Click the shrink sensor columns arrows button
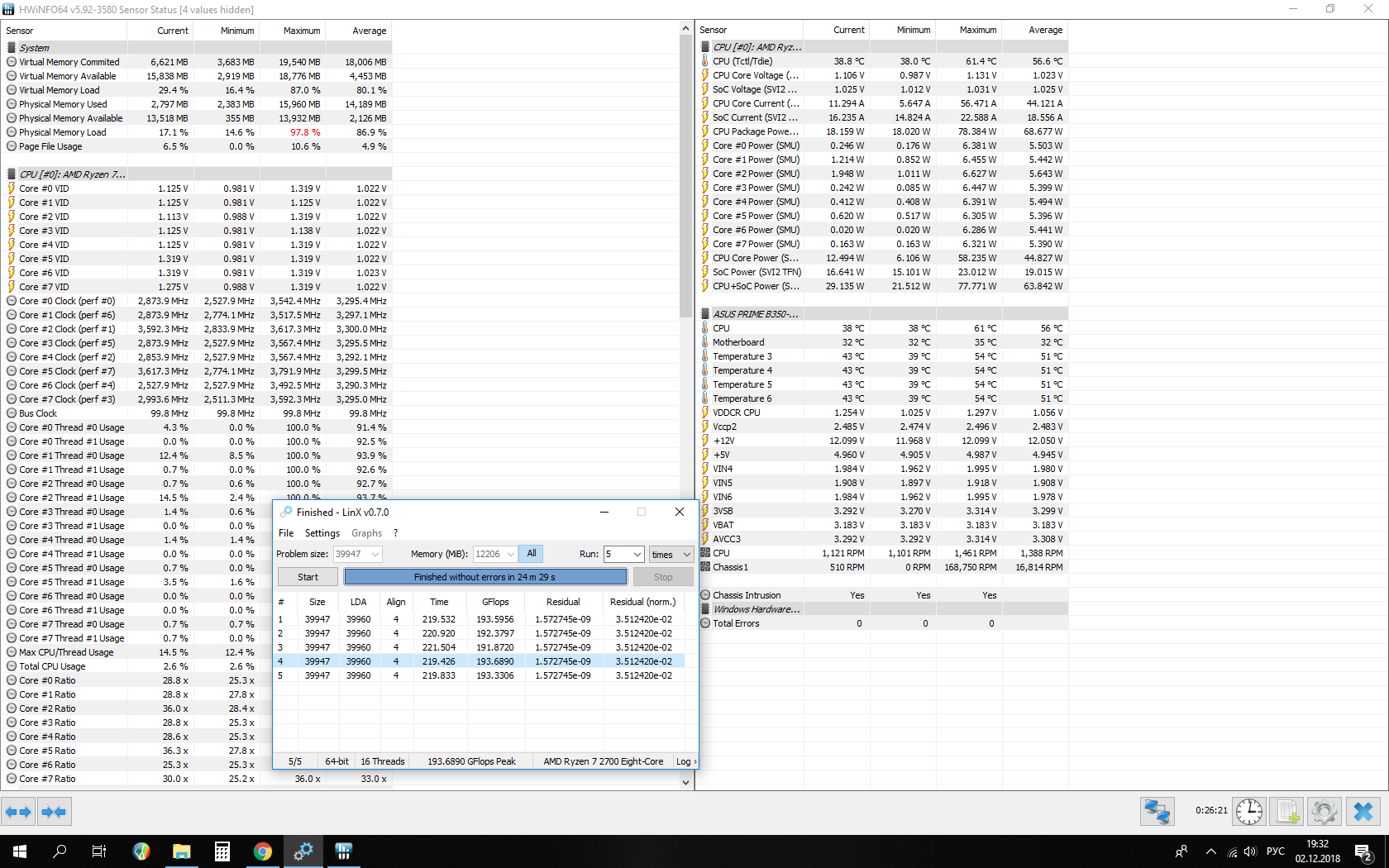The width and height of the screenshot is (1389, 868). pyautogui.click(x=54, y=812)
